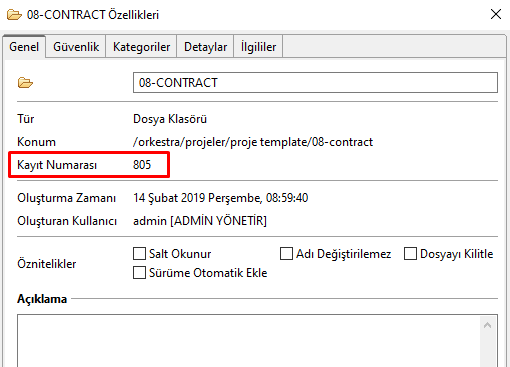Check the Adı Değiştirilemez option

286,254
